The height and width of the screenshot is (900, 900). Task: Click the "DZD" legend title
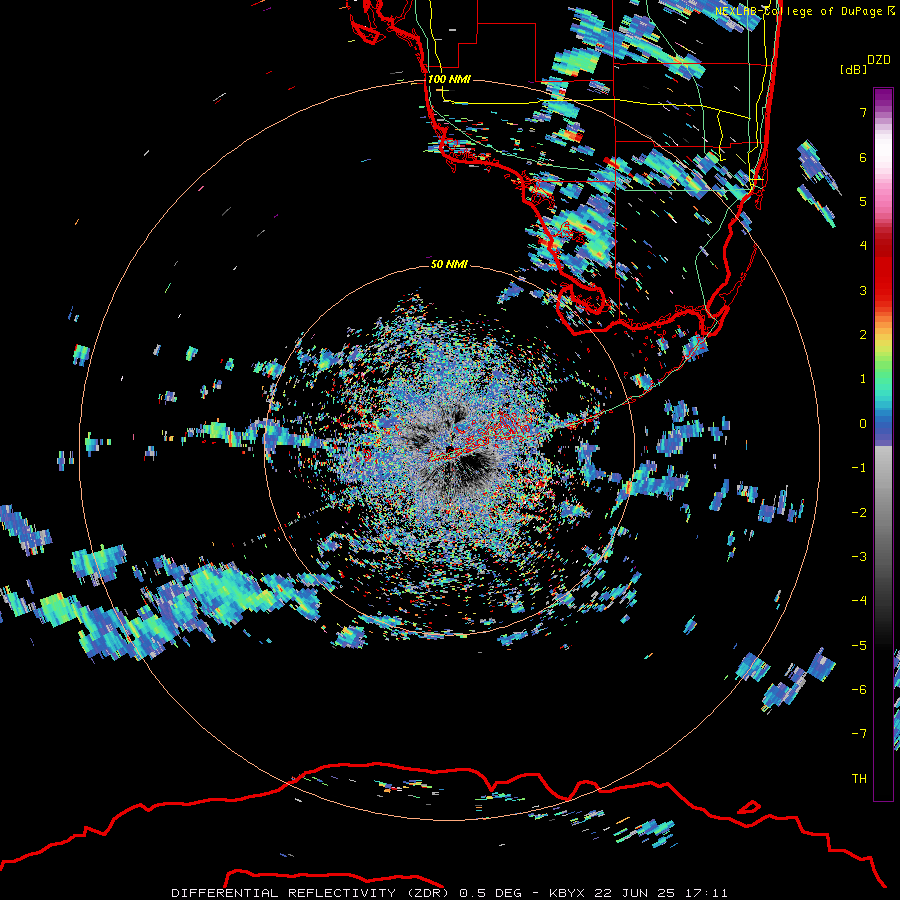click(x=879, y=60)
